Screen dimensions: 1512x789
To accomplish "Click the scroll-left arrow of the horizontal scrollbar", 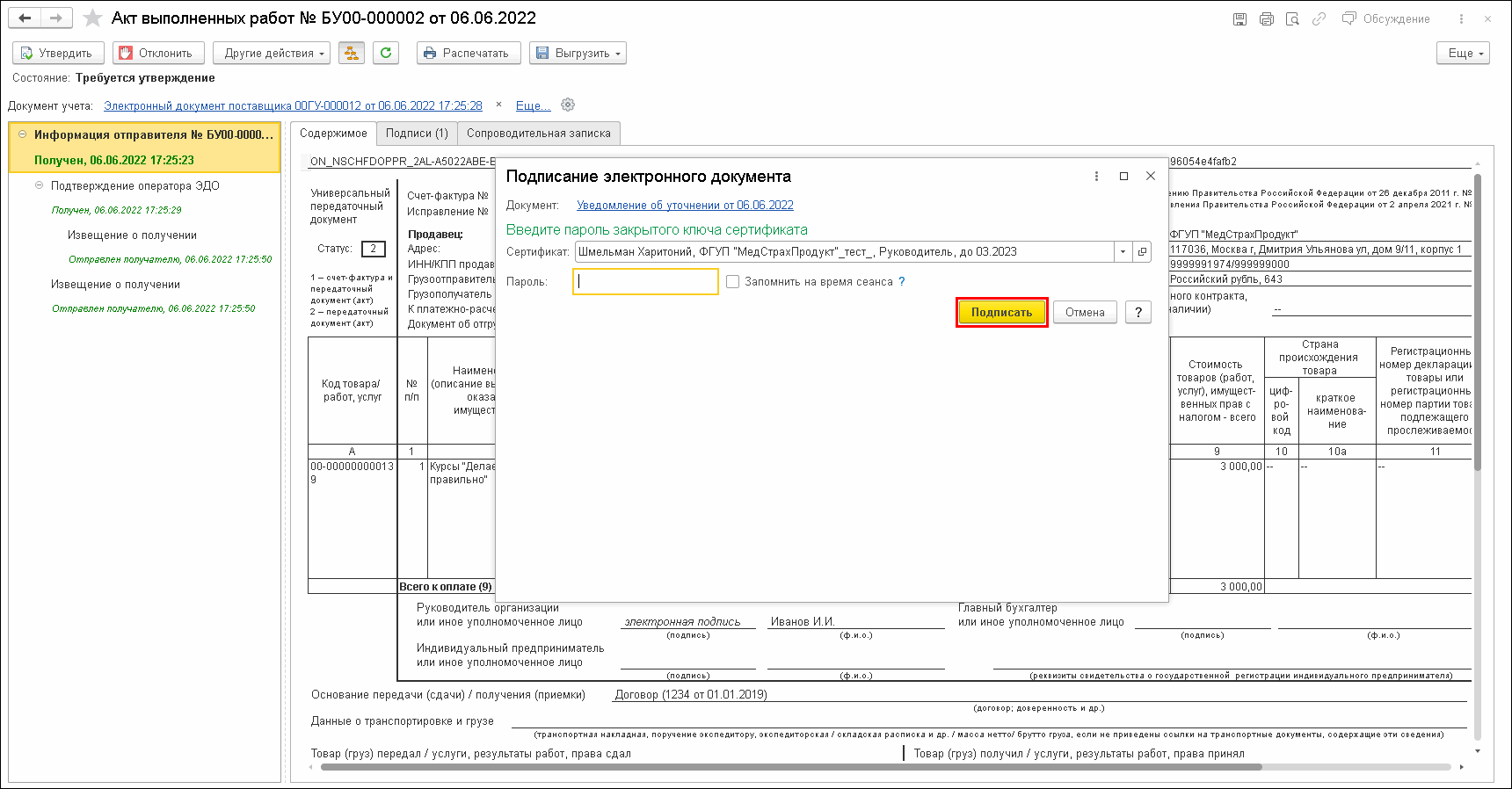I will click(x=310, y=767).
